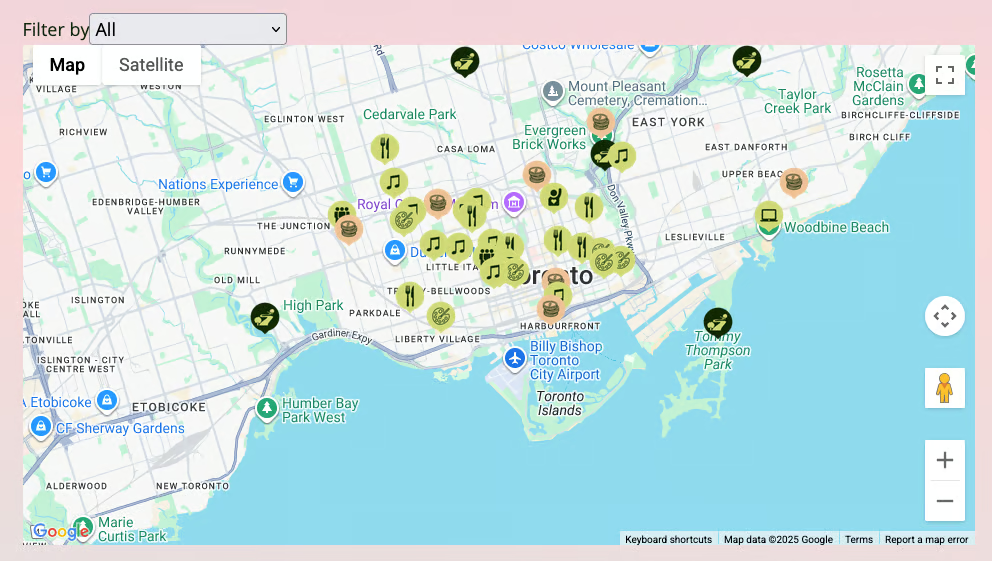The width and height of the screenshot is (992, 561).
Task: Click the music note marker beside Don Valley
Action: coord(622,156)
